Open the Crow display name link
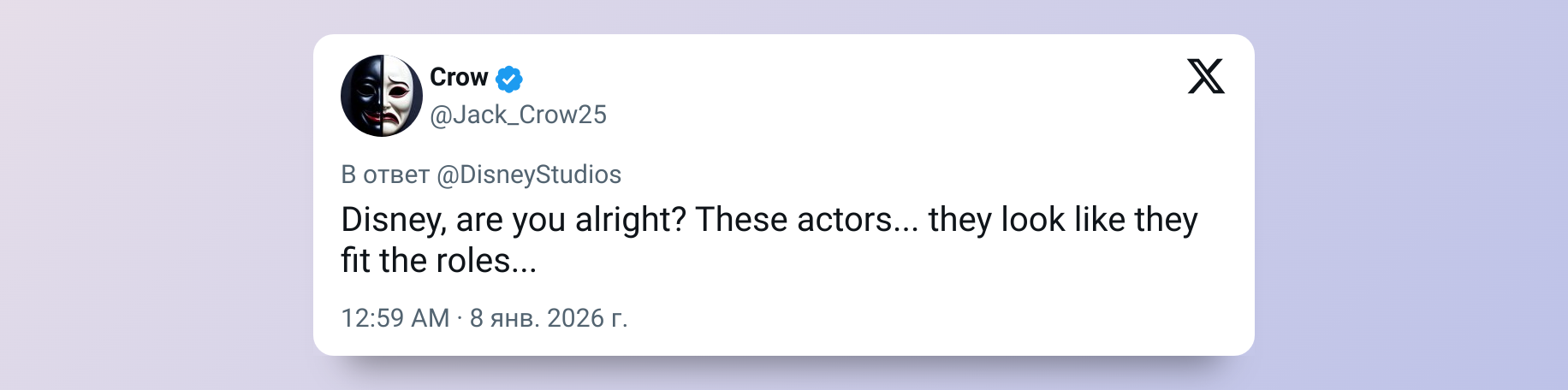Screen dimensions: 1568x390 459,78
